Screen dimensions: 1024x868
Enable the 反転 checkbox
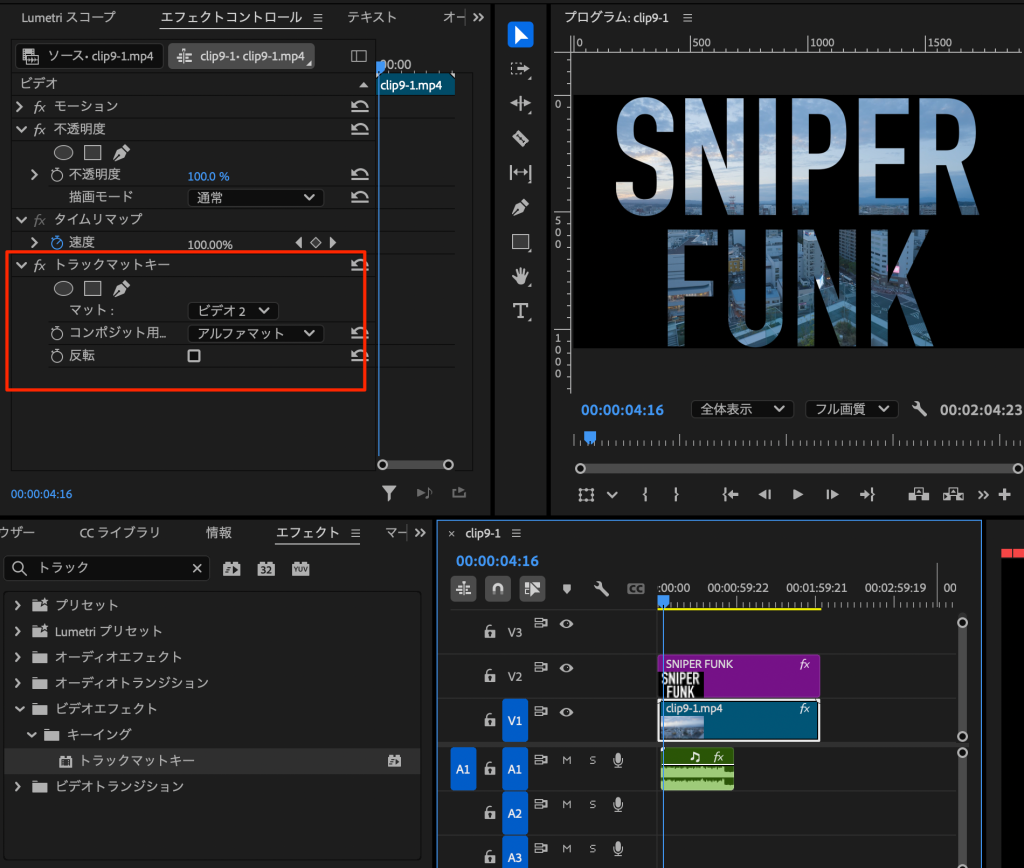pos(194,356)
